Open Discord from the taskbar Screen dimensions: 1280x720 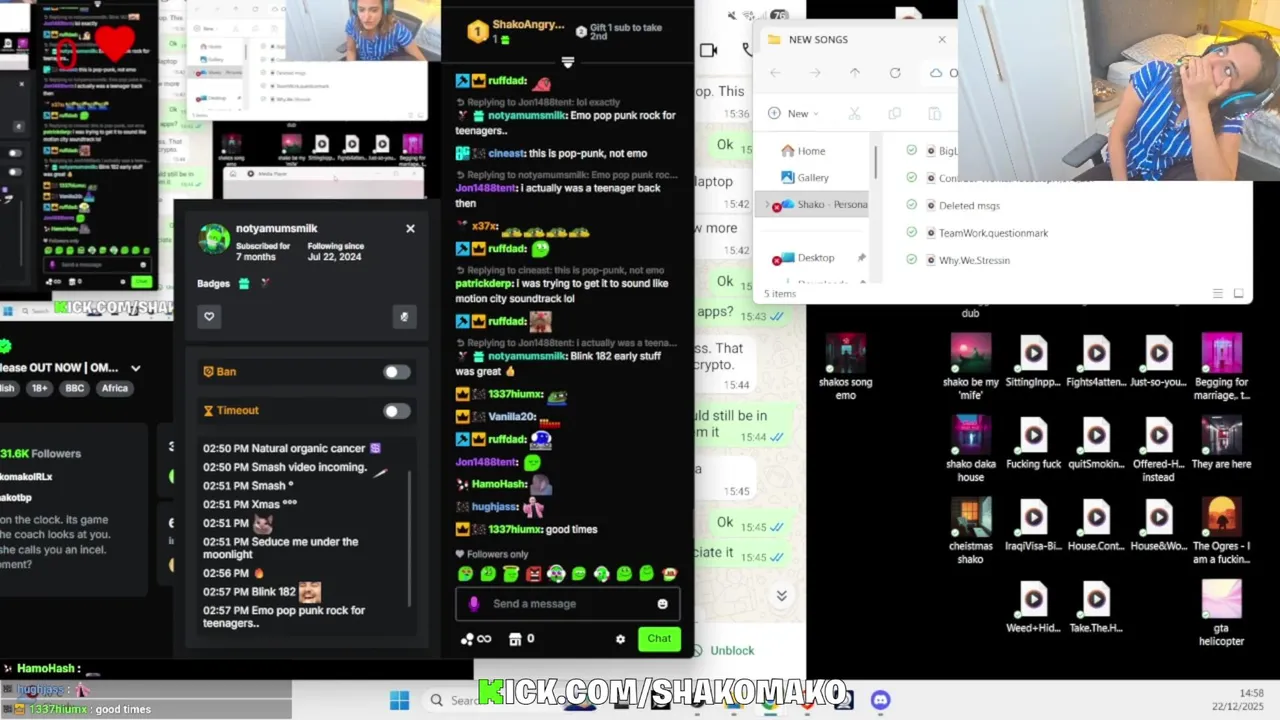tap(880, 700)
